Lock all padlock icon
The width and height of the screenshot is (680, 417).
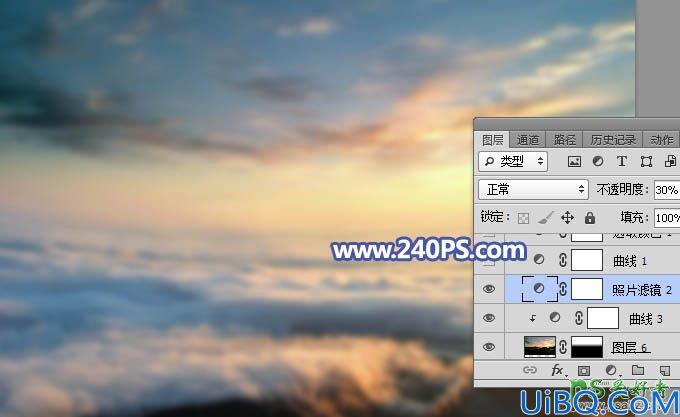click(590, 218)
